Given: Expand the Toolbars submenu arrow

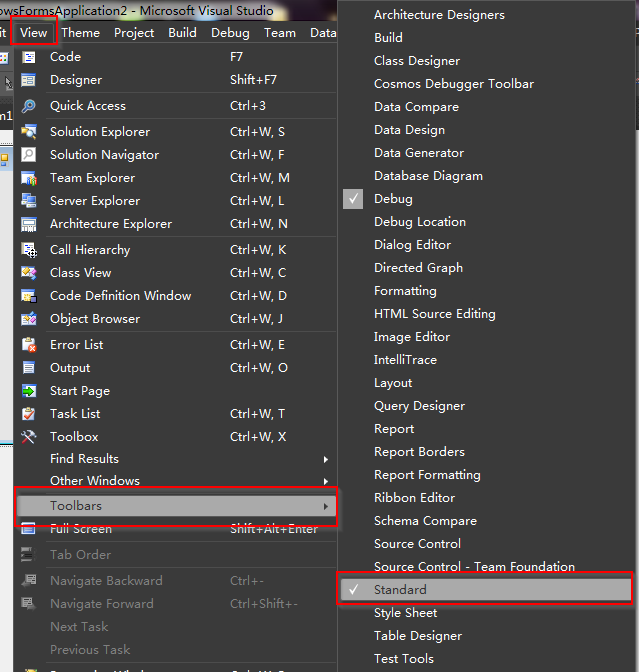Looking at the screenshot, I should pyautogui.click(x=326, y=506).
